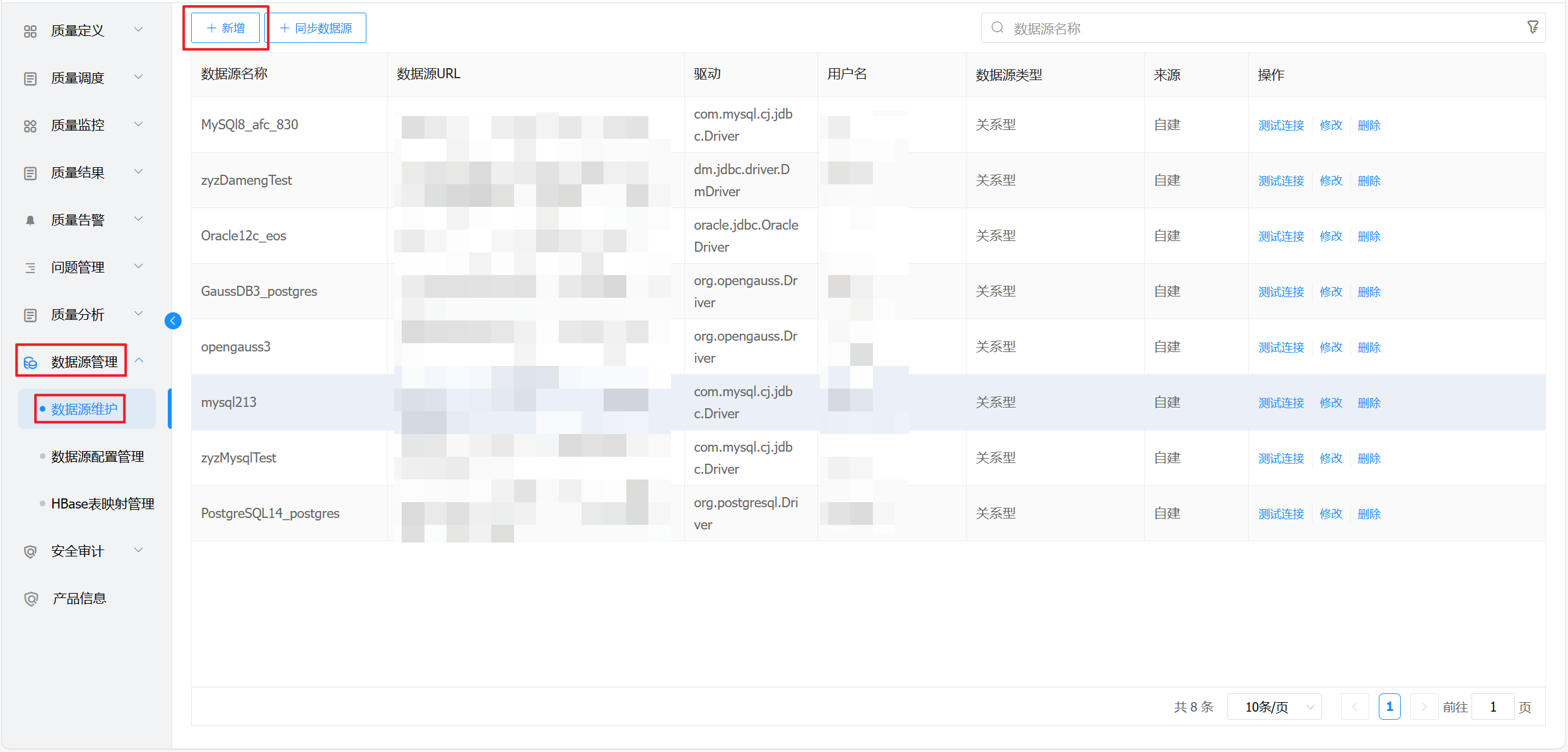Click the sidebar collapse arrow button
1568x752 pixels.
point(173,321)
